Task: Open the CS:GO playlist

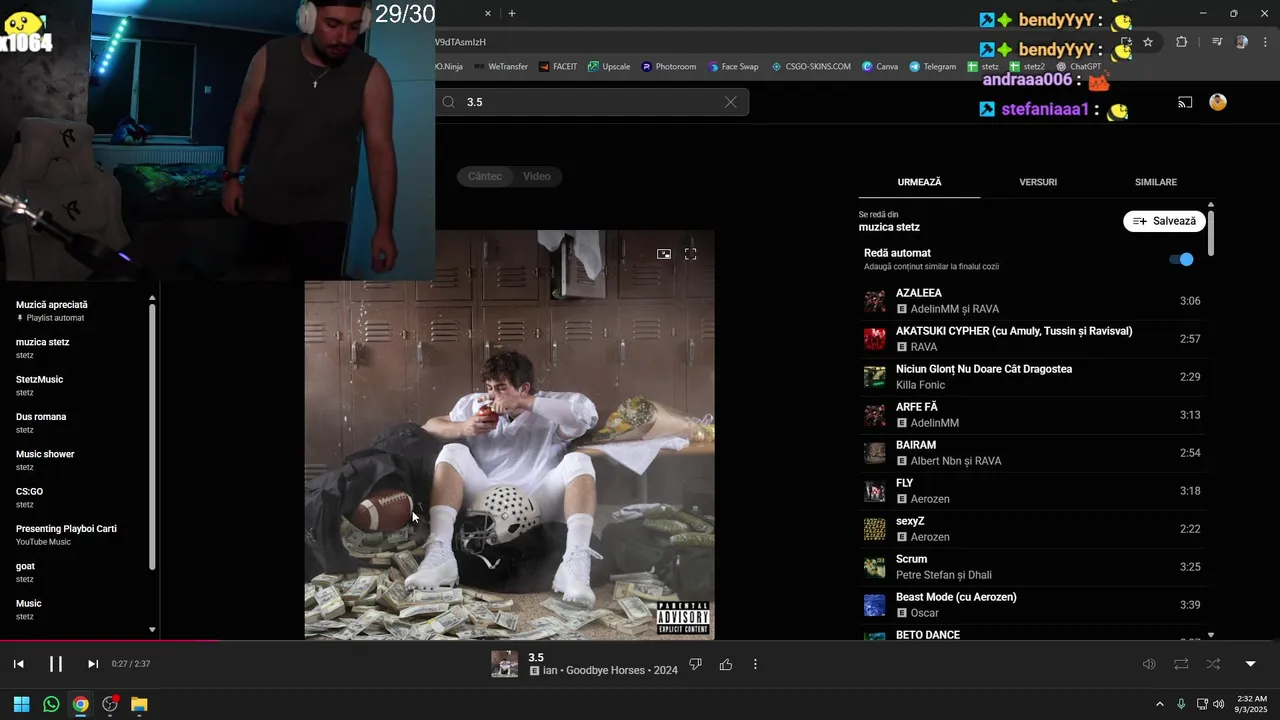Action: pyautogui.click(x=77, y=497)
